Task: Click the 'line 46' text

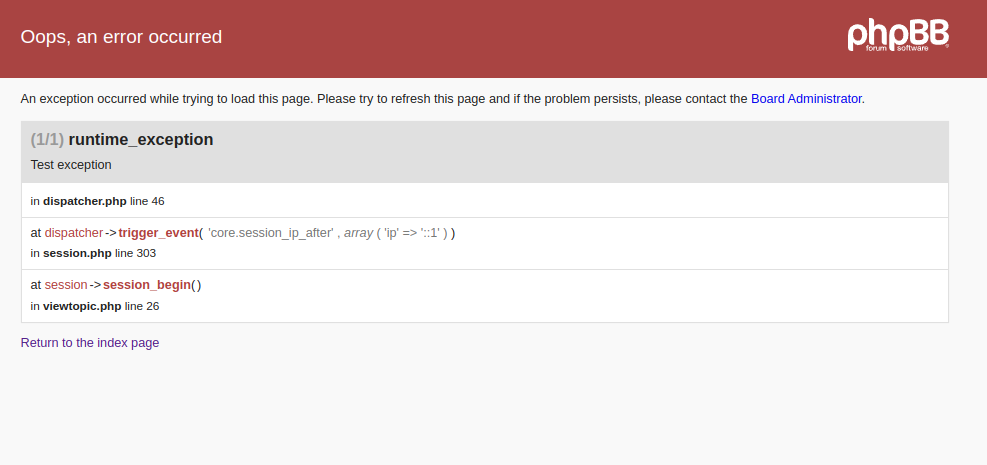Action: coord(147,201)
